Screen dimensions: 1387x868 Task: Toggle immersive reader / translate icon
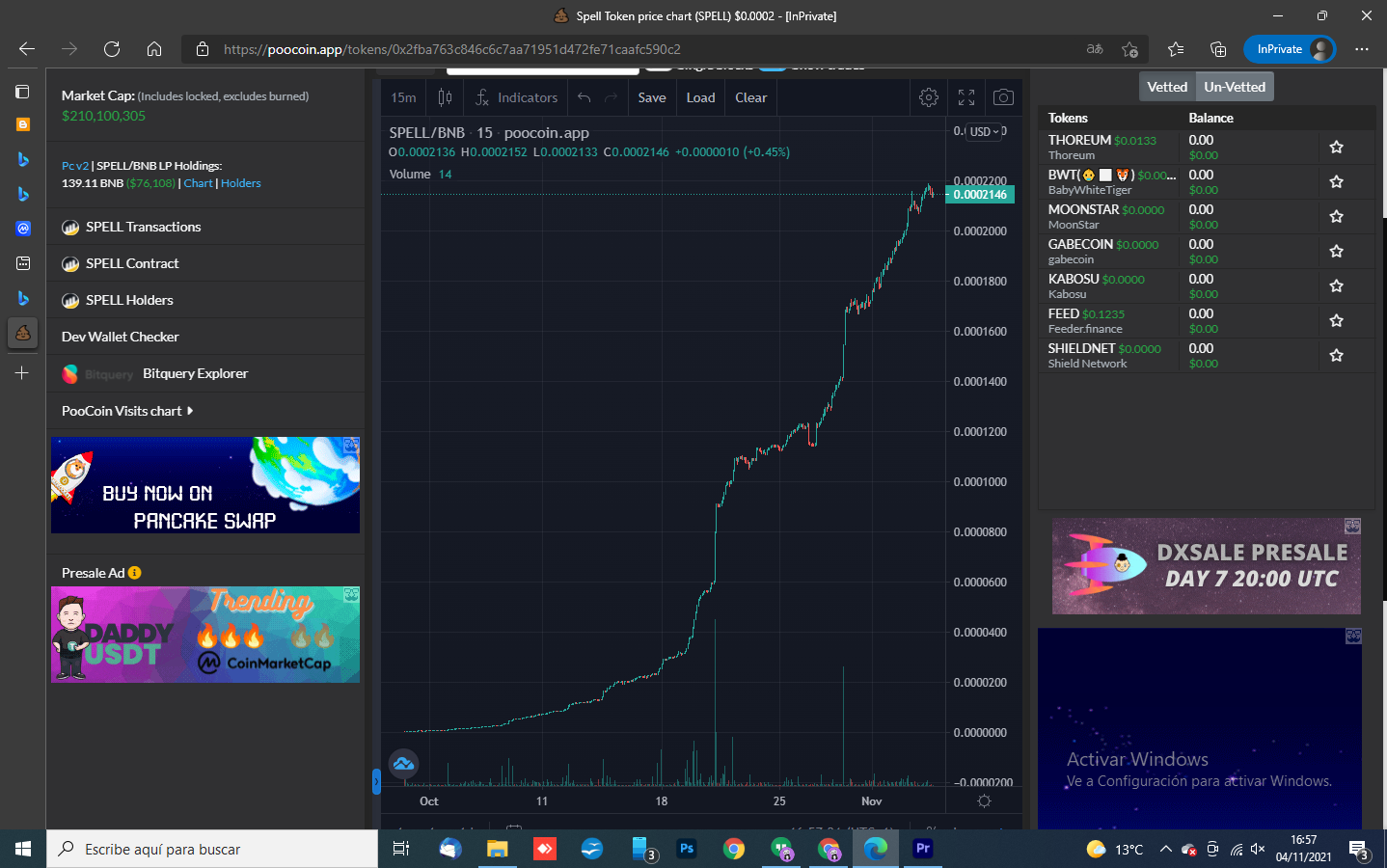click(1095, 49)
